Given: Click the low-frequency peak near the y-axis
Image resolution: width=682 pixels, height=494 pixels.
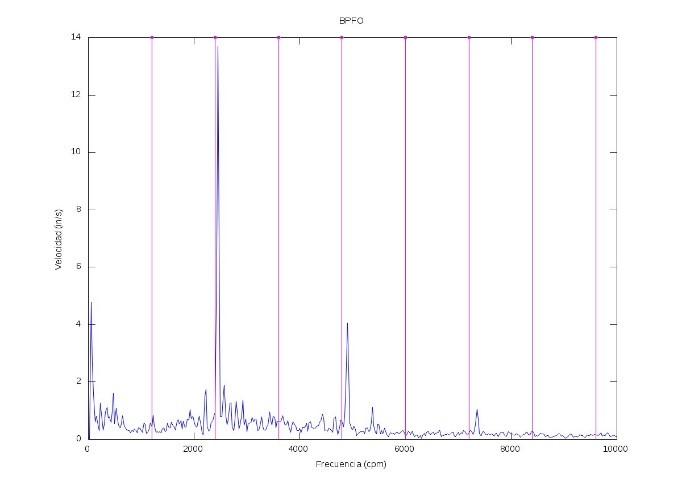Looking at the screenshot, I should [91, 303].
